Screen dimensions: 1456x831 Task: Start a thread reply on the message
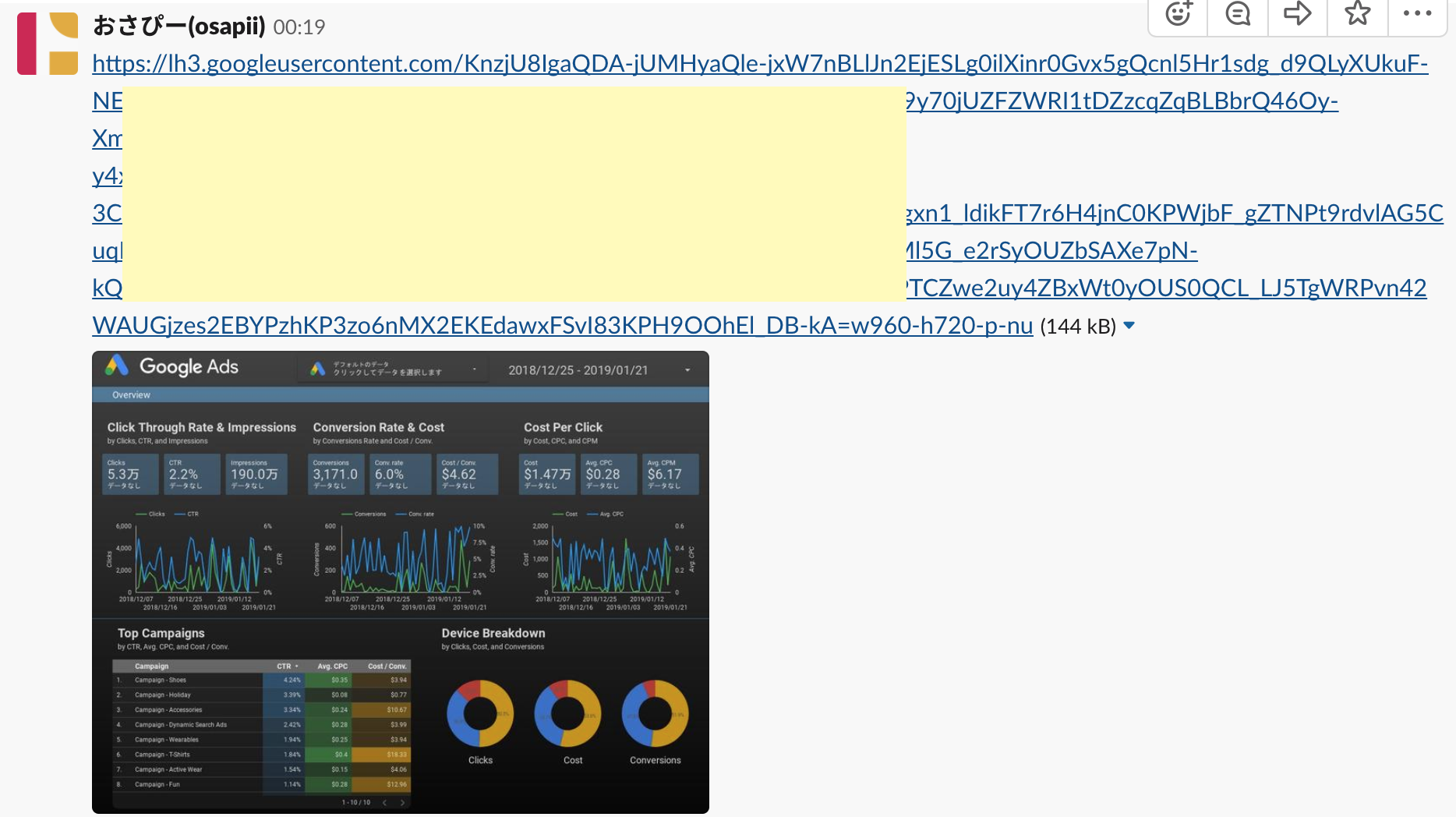pyautogui.click(x=1238, y=14)
